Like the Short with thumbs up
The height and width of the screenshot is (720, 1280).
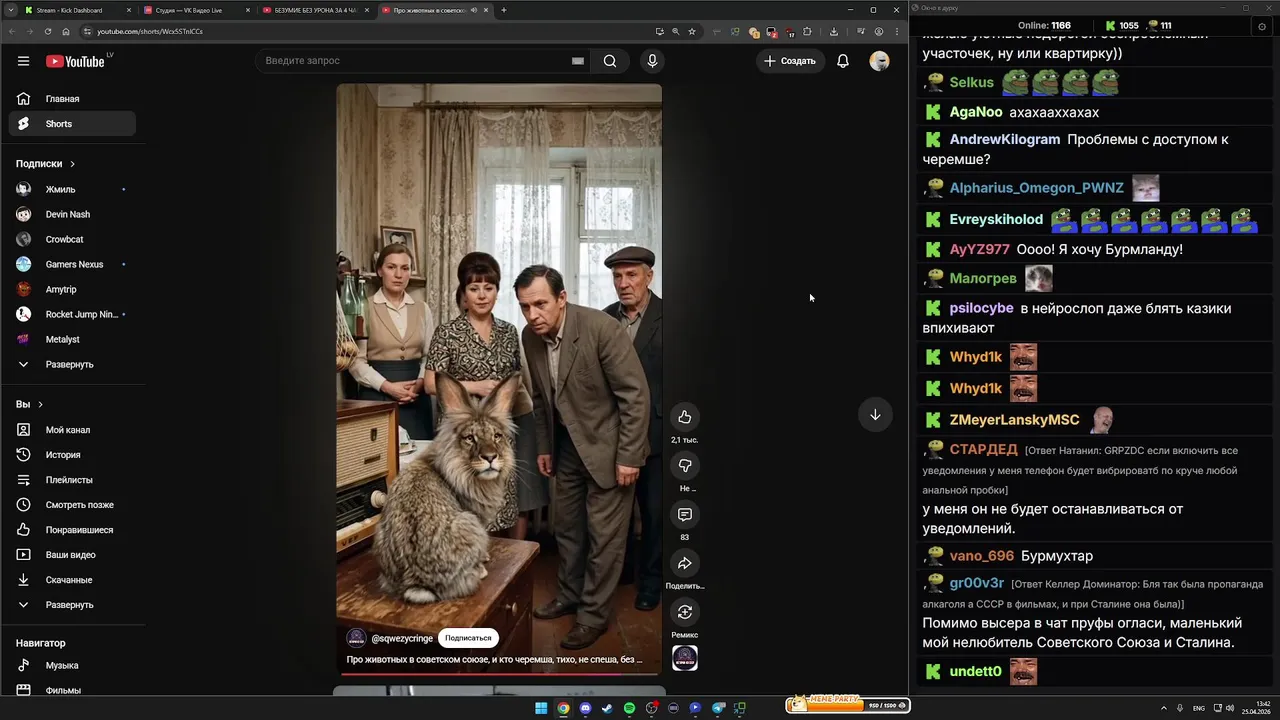click(685, 417)
